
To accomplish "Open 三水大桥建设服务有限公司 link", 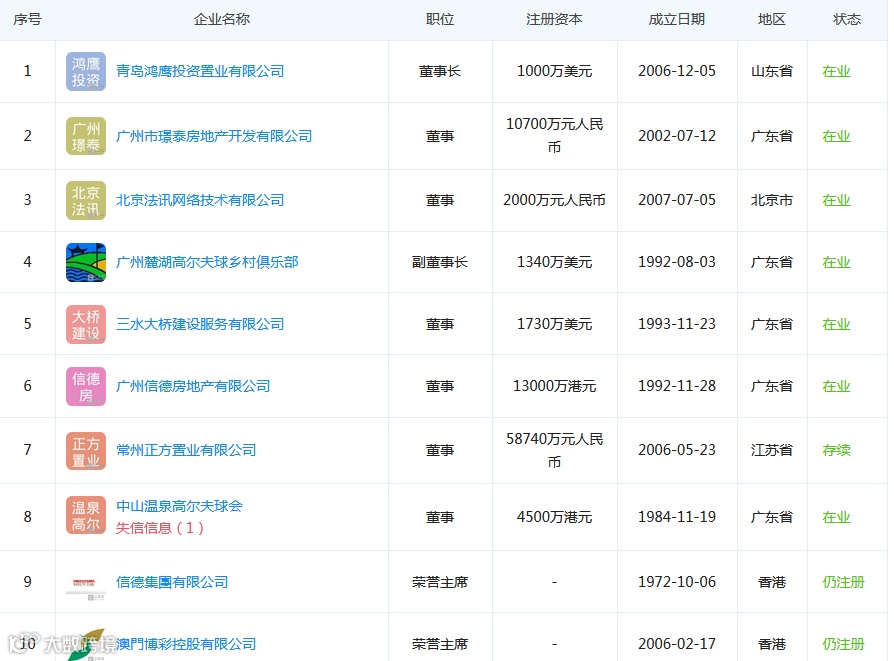I will (x=200, y=324).
